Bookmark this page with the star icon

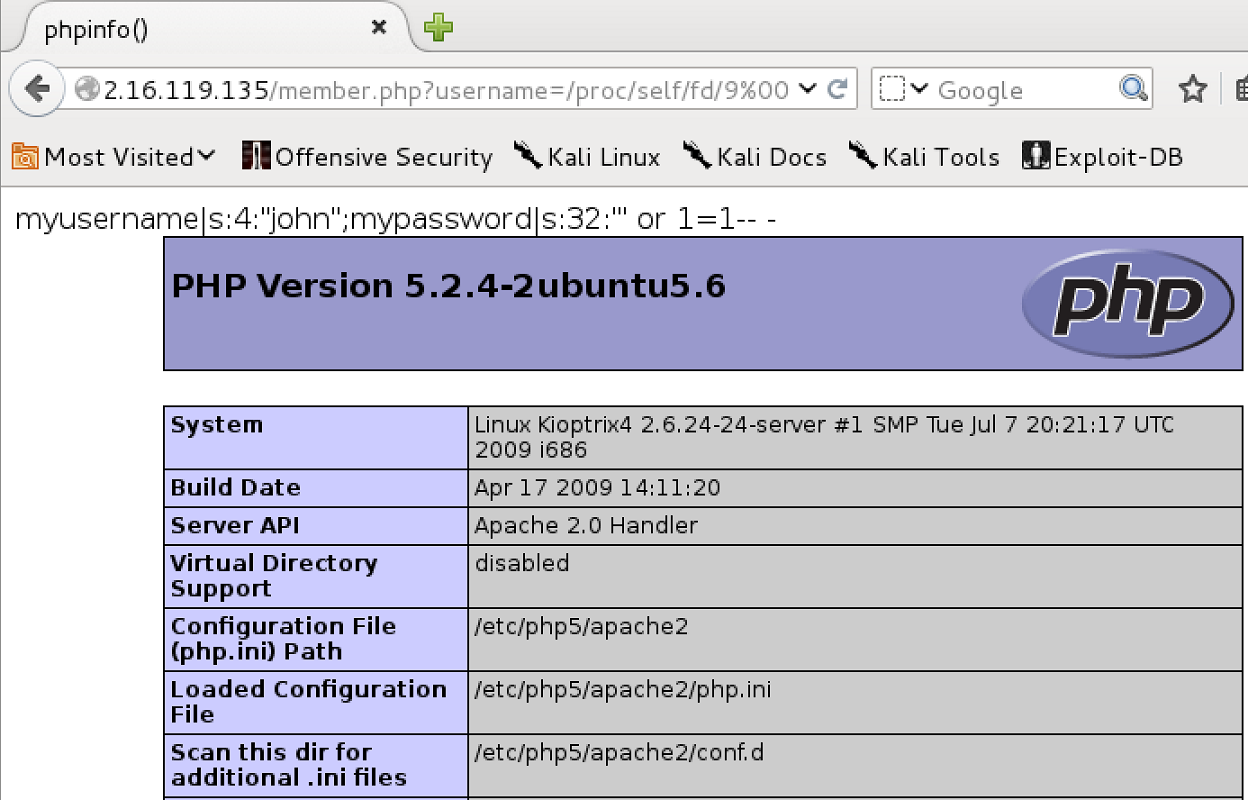(1192, 90)
